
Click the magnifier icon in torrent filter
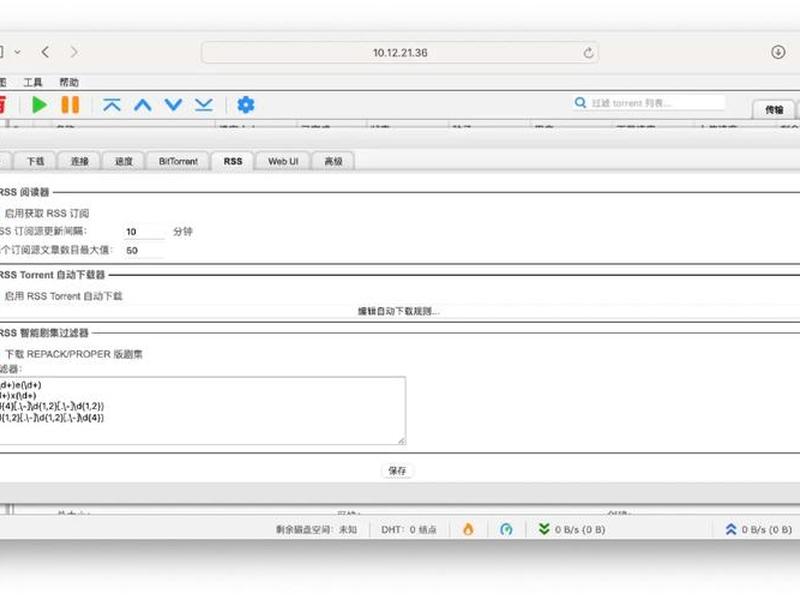(580, 103)
